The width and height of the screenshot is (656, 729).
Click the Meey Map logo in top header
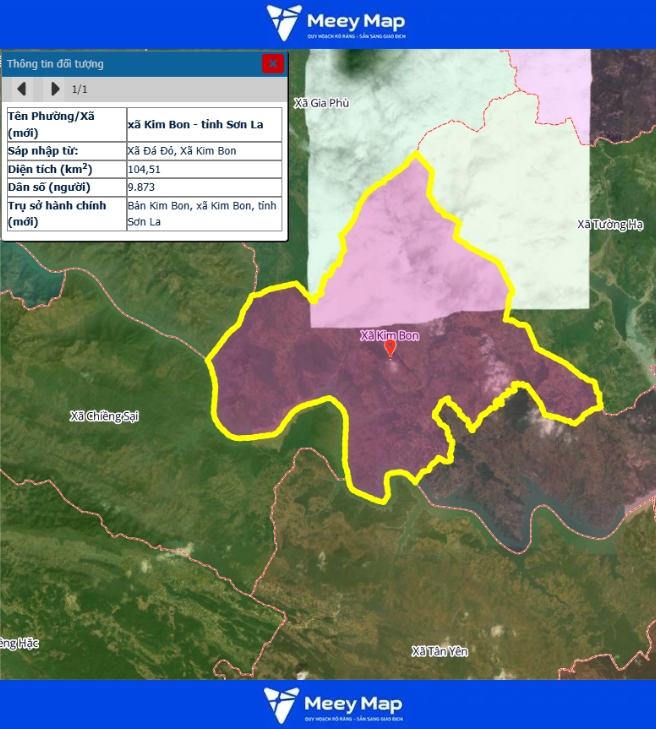point(335,22)
